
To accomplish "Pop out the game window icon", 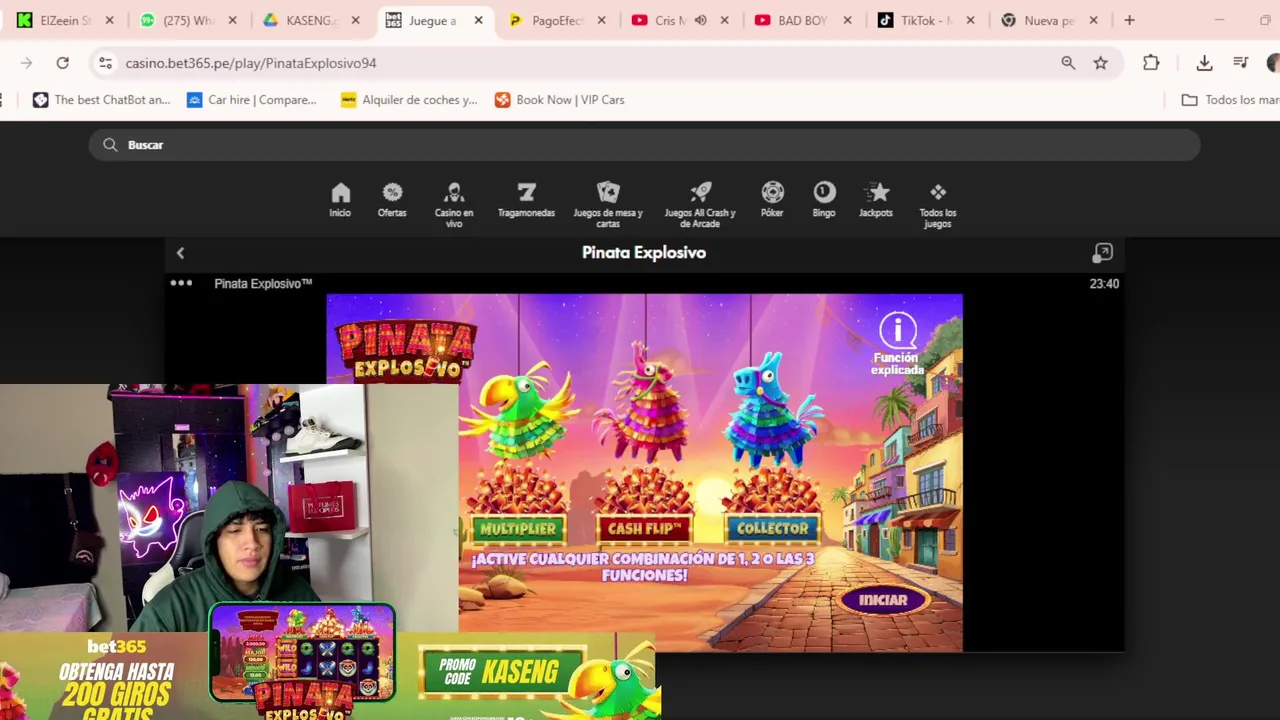I will tap(1102, 253).
